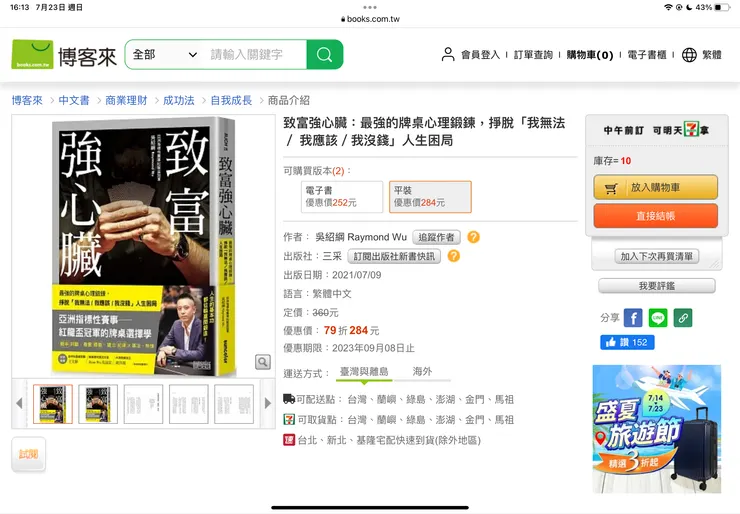Open 電子書櫃 link

pos(647,55)
